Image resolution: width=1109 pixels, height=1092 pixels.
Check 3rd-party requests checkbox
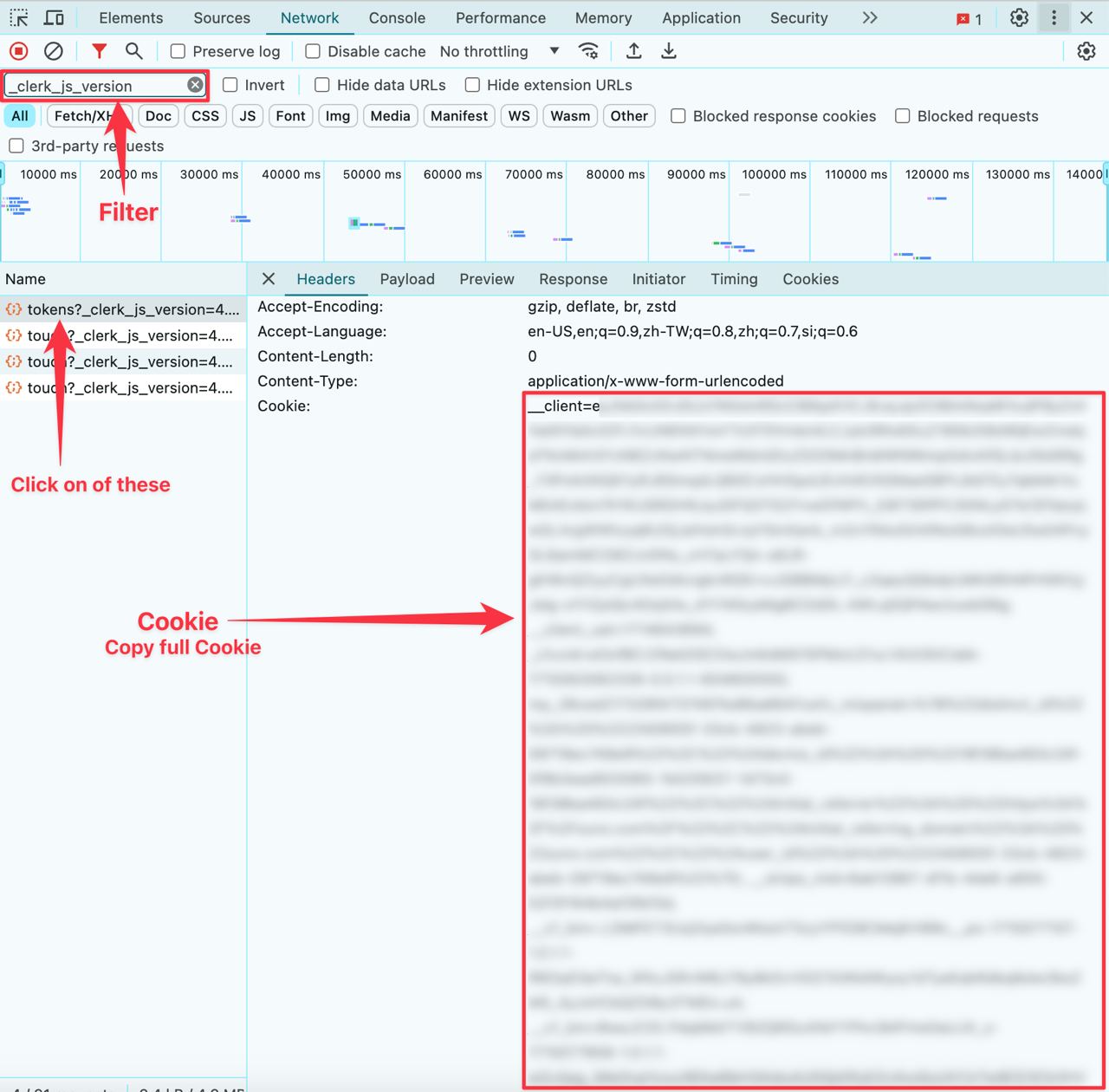coord(16,146)
